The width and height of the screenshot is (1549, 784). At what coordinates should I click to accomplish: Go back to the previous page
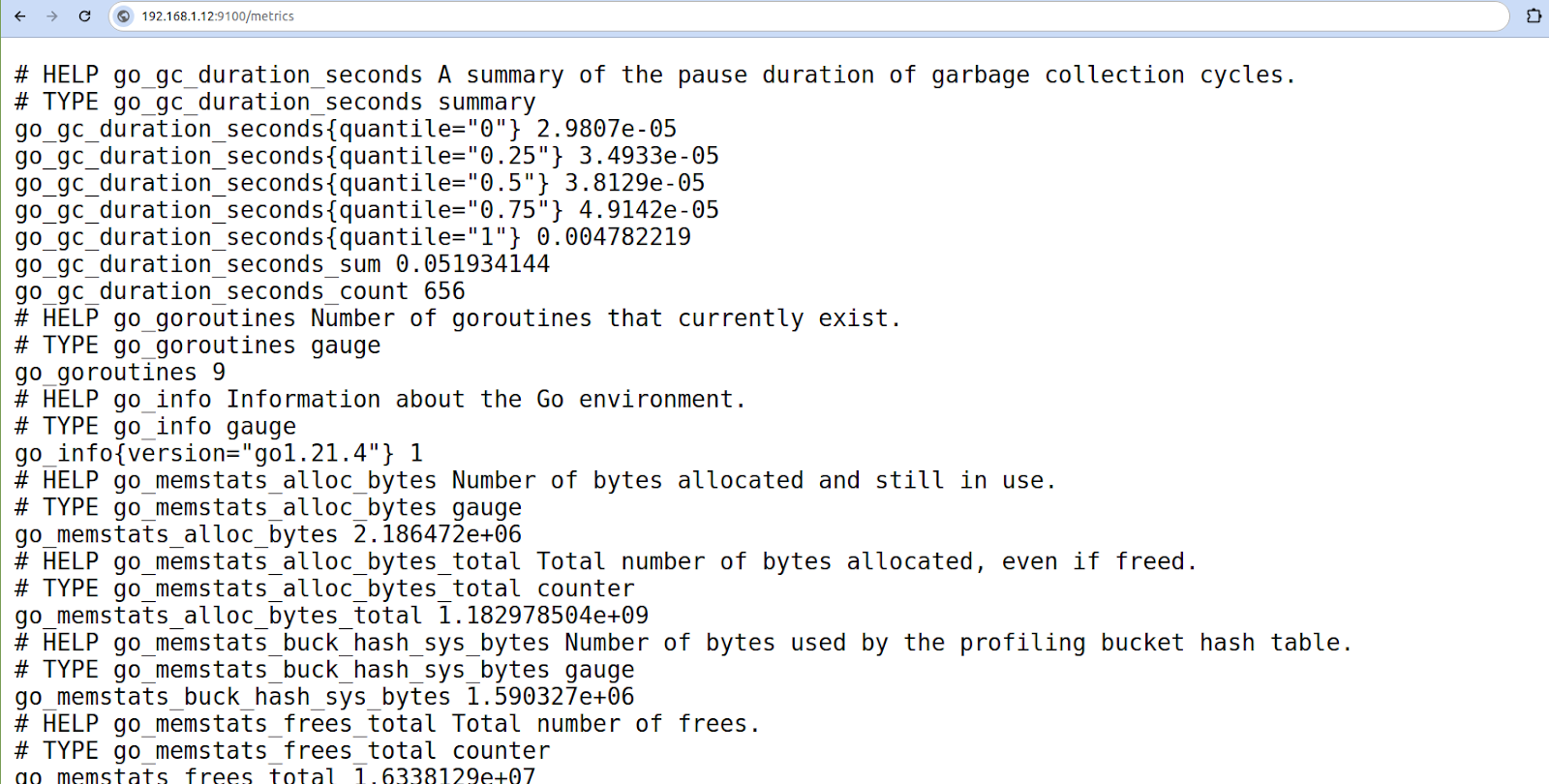coord(20,16)
